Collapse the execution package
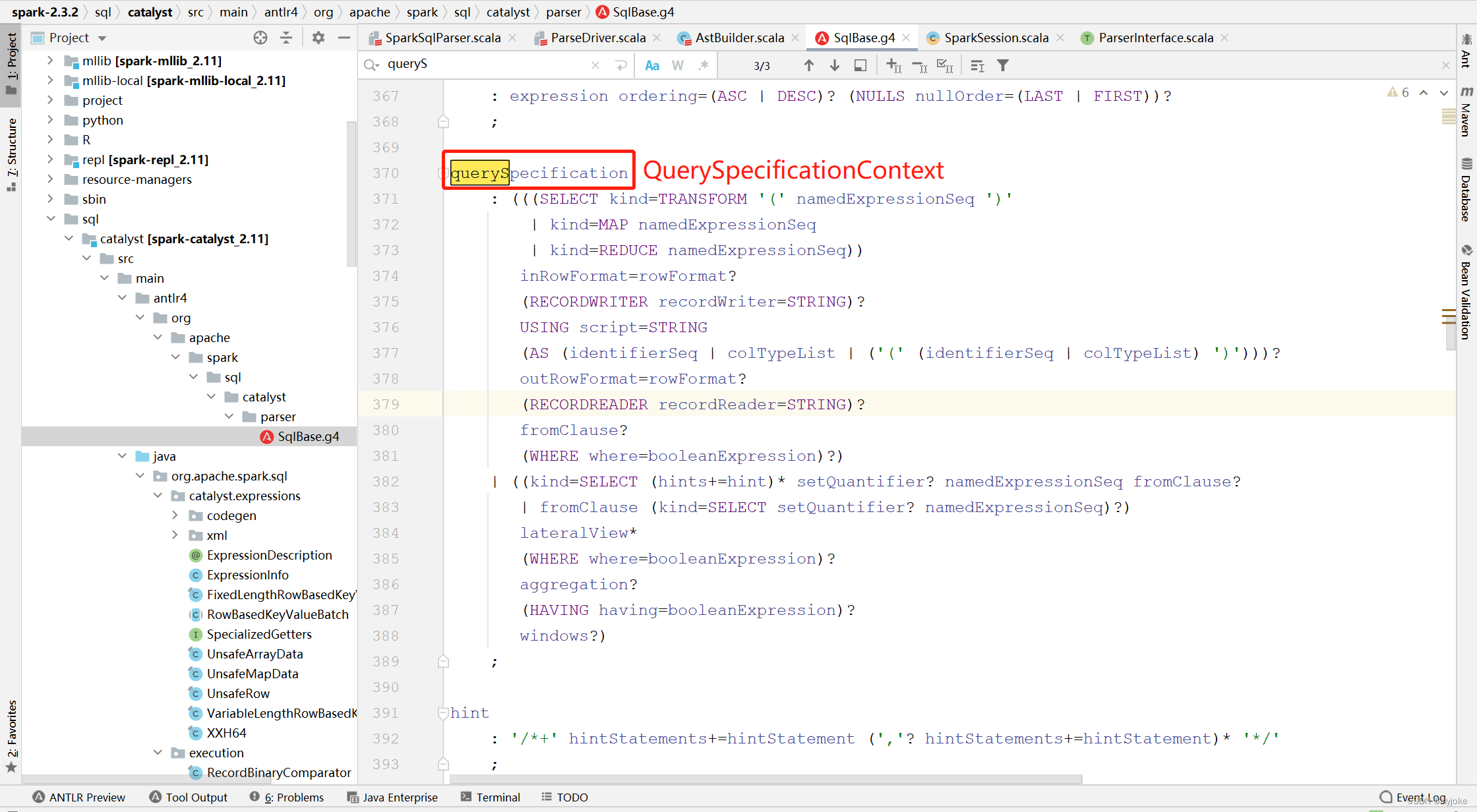 pos(157,753)
